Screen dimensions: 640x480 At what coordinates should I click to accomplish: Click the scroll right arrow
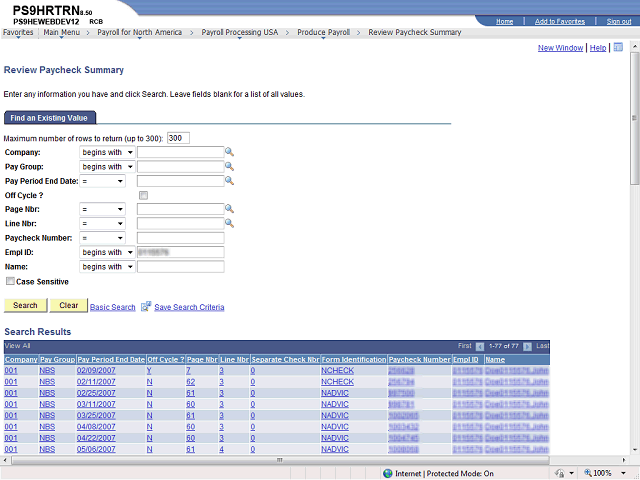click(x=624, y=460)
